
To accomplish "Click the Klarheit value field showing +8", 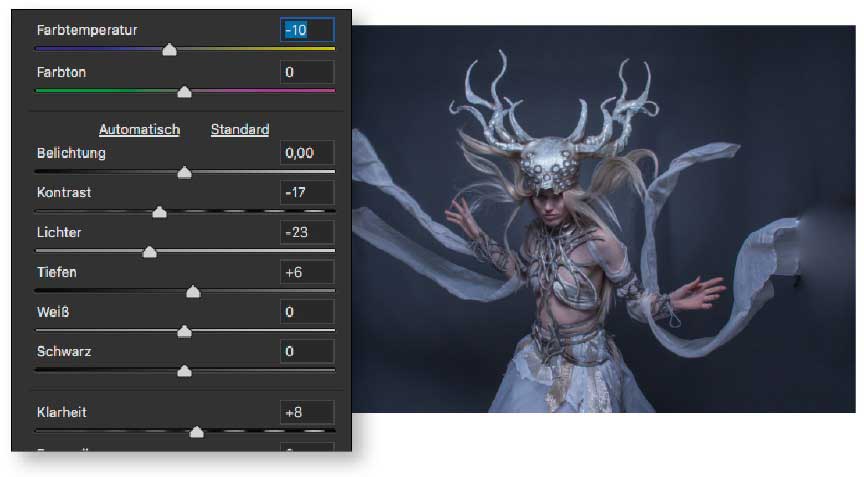I will tap(307, 412).
